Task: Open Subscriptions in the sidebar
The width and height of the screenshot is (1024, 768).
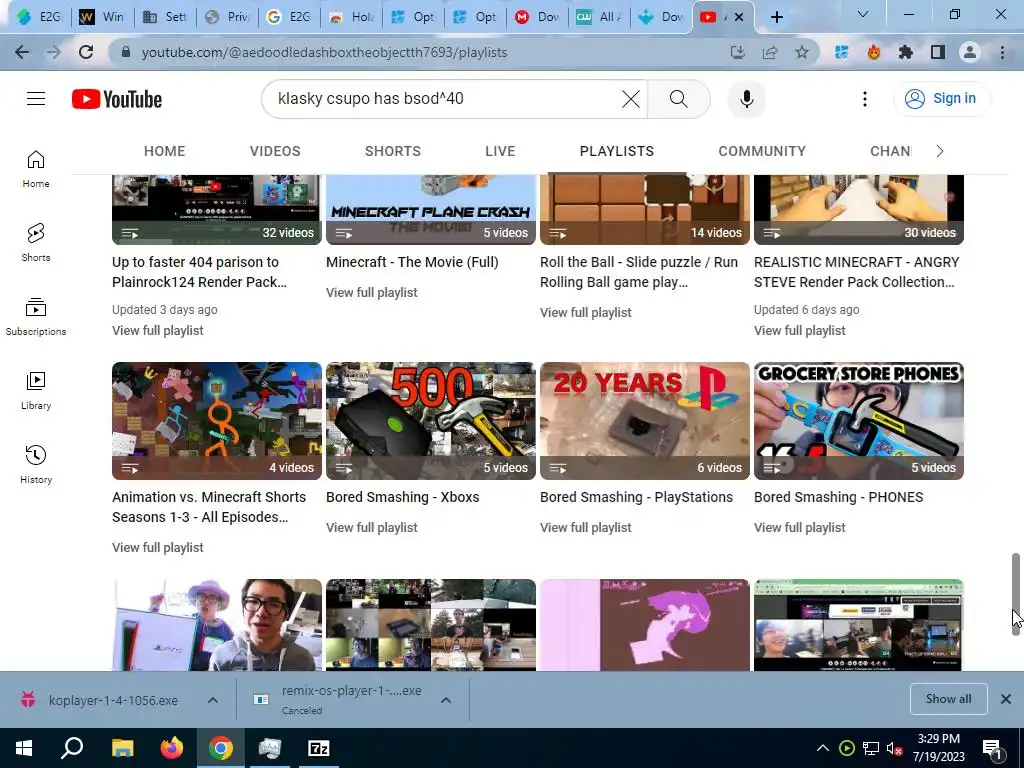Action: point(36,316)
